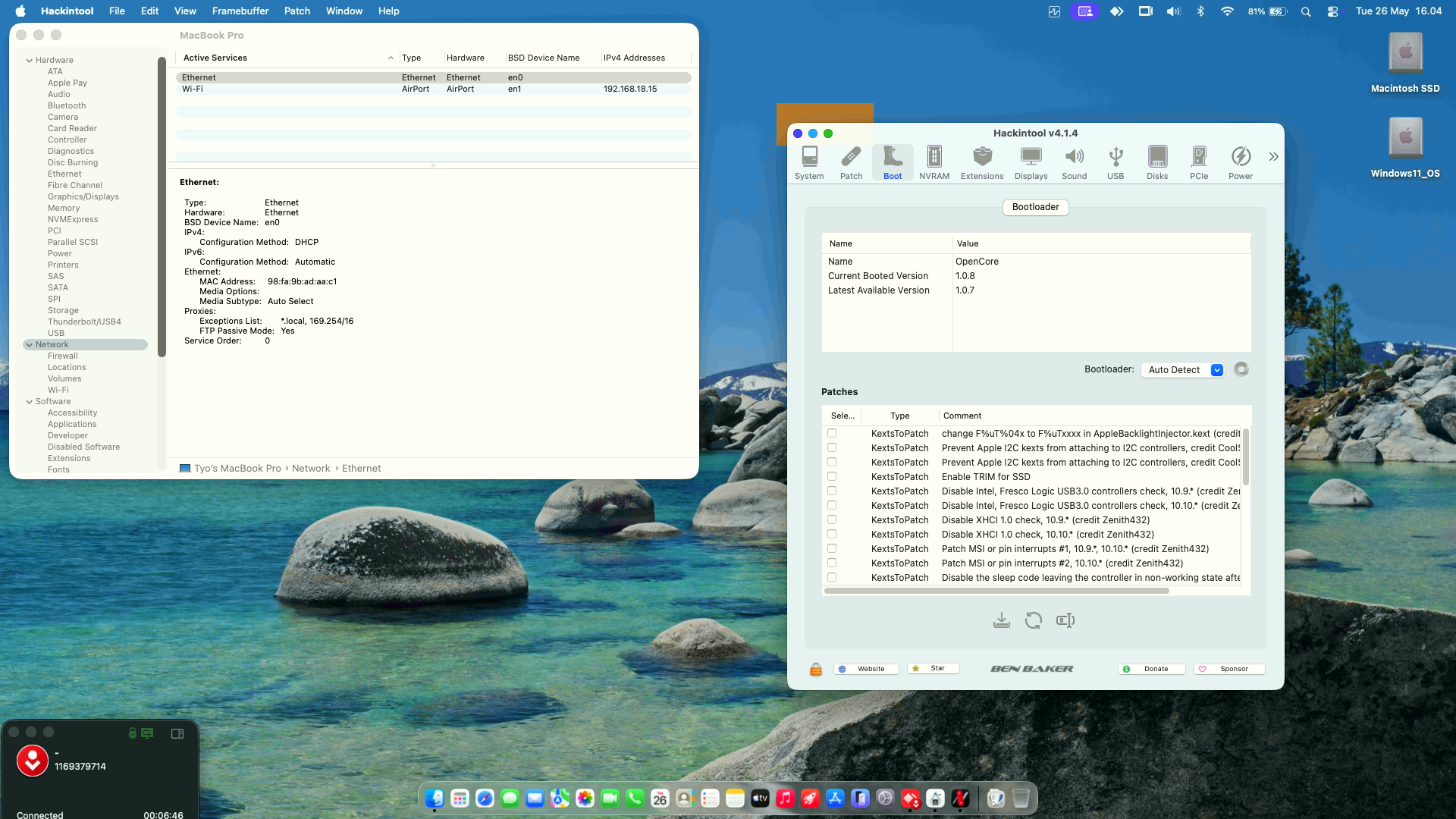Tick the Enable TRIM for SSD checkbox

click(832, 476)
